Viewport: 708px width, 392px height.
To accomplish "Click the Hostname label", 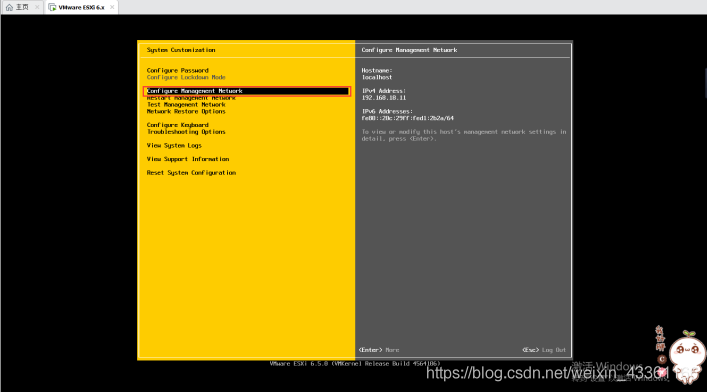I will 377,70.
